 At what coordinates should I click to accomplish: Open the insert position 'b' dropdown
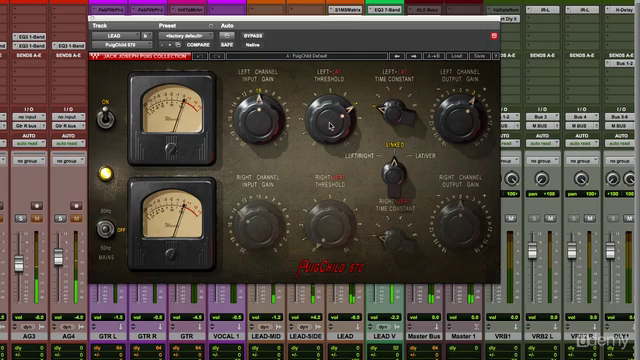[147, 36]
